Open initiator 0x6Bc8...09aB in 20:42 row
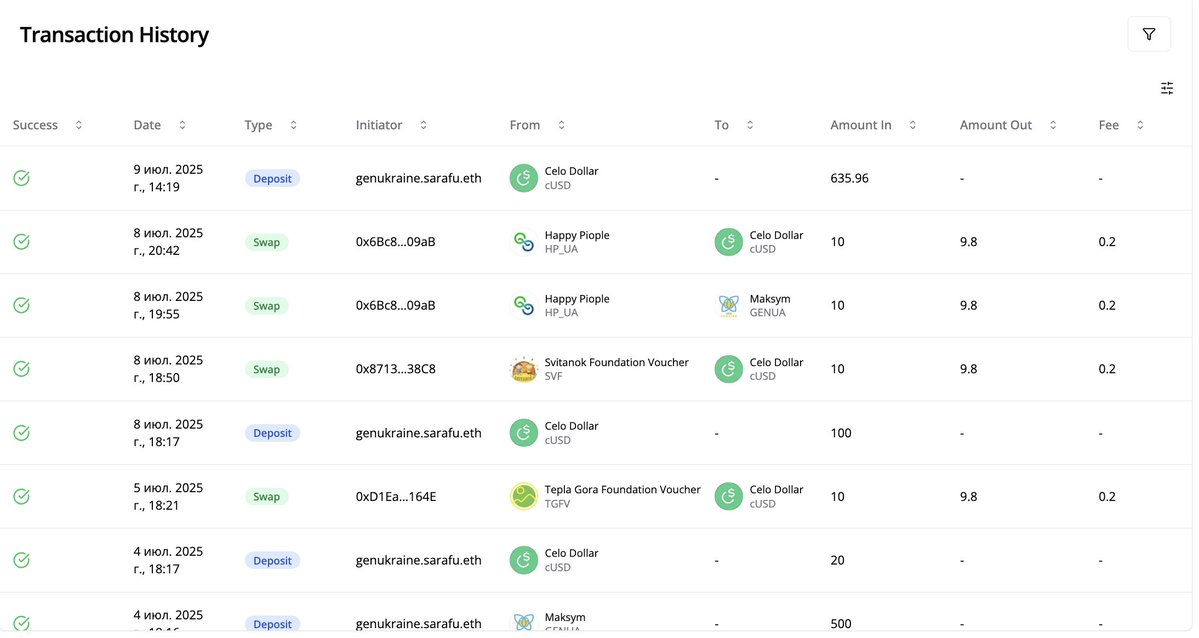Viewport: 1199px width, 638px height. tap(395, 242)
